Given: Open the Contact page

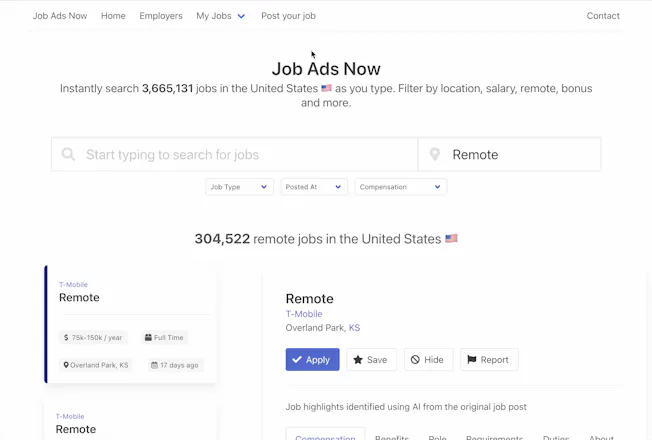Looking at the screenshot, I should click(603, 16).
